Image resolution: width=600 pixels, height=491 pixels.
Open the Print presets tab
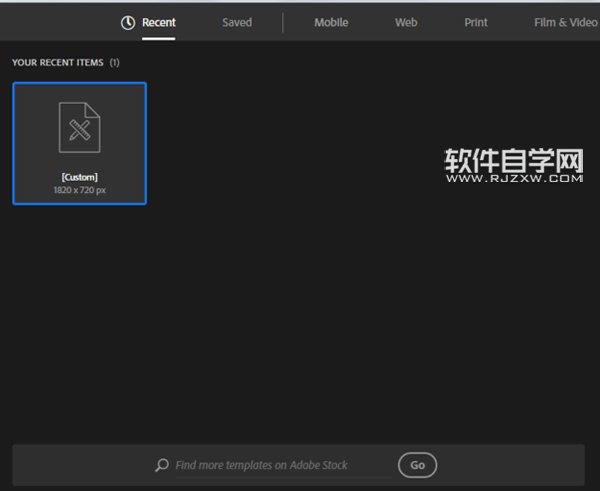click(478, 22)
